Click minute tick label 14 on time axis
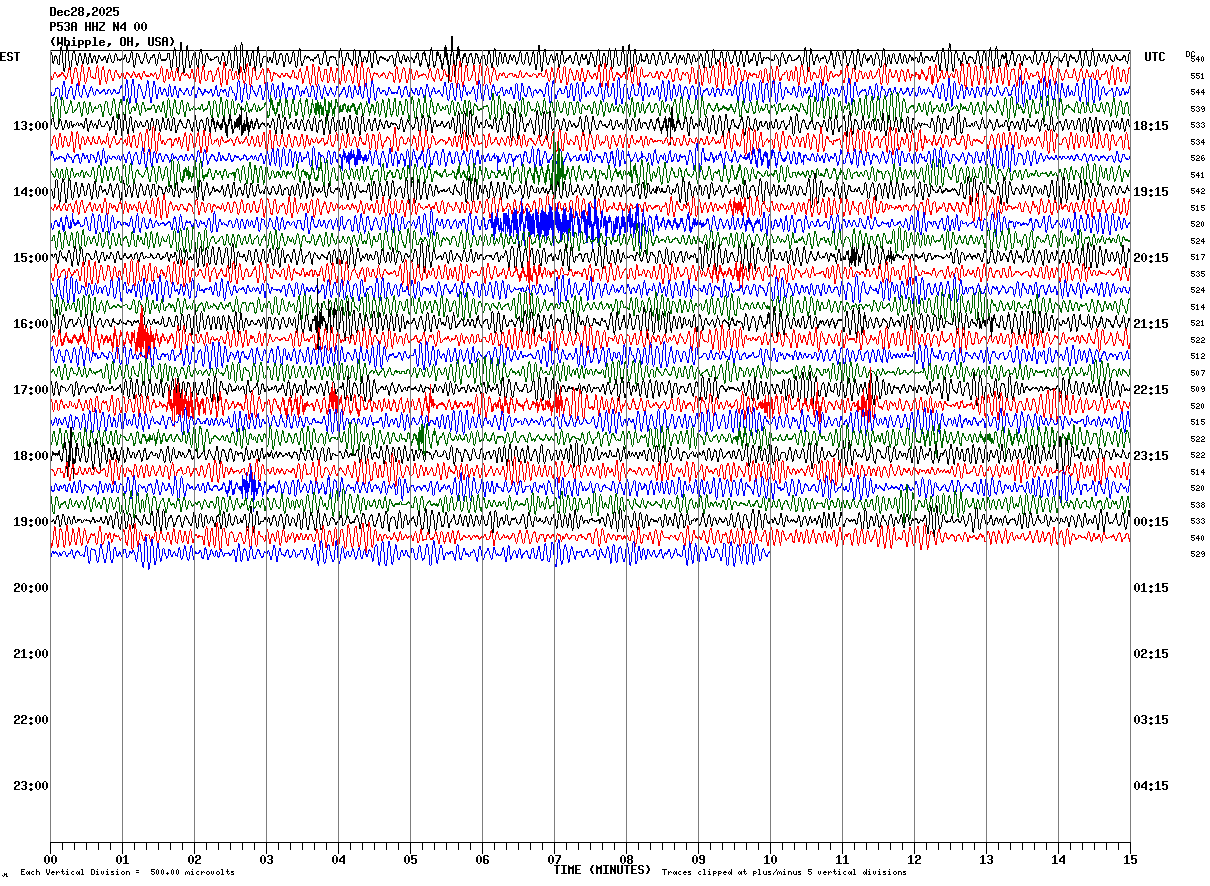 1058,859
